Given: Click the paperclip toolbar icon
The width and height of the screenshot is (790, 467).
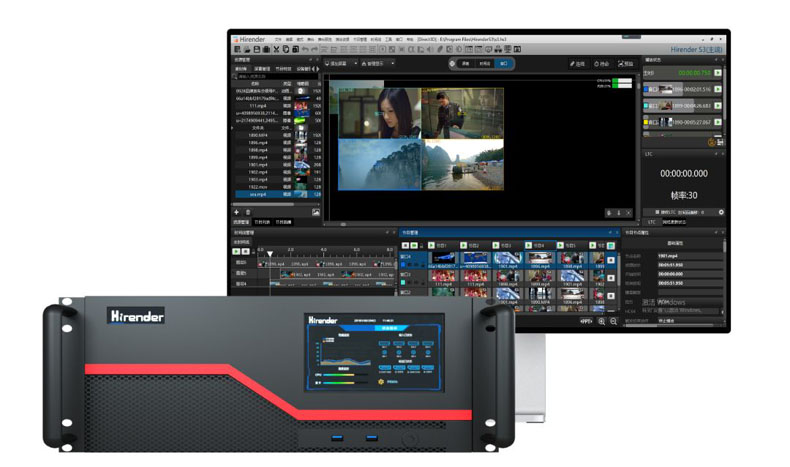Looking at the screenshot, I should pos(440,49).
